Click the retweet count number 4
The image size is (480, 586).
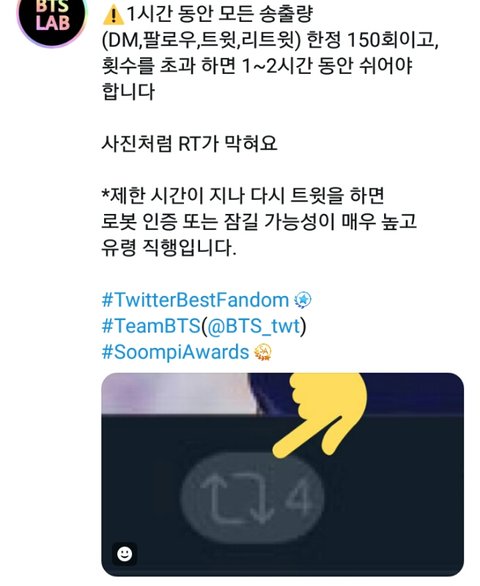coord(298,495)
